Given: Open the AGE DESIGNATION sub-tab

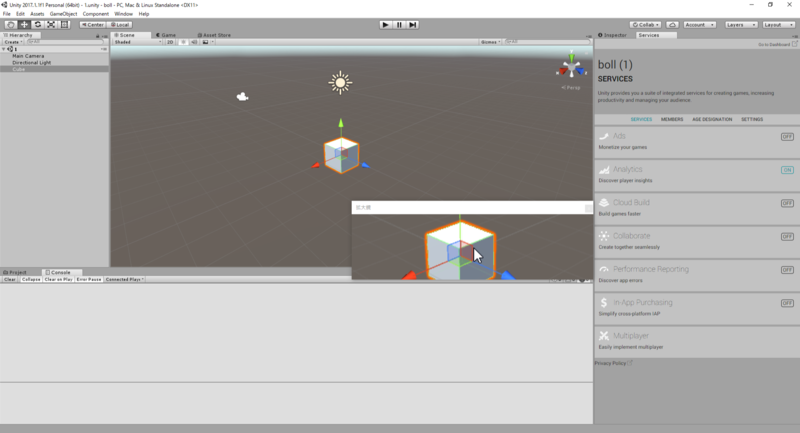Looking at the screenshot, I should (712, 119).
